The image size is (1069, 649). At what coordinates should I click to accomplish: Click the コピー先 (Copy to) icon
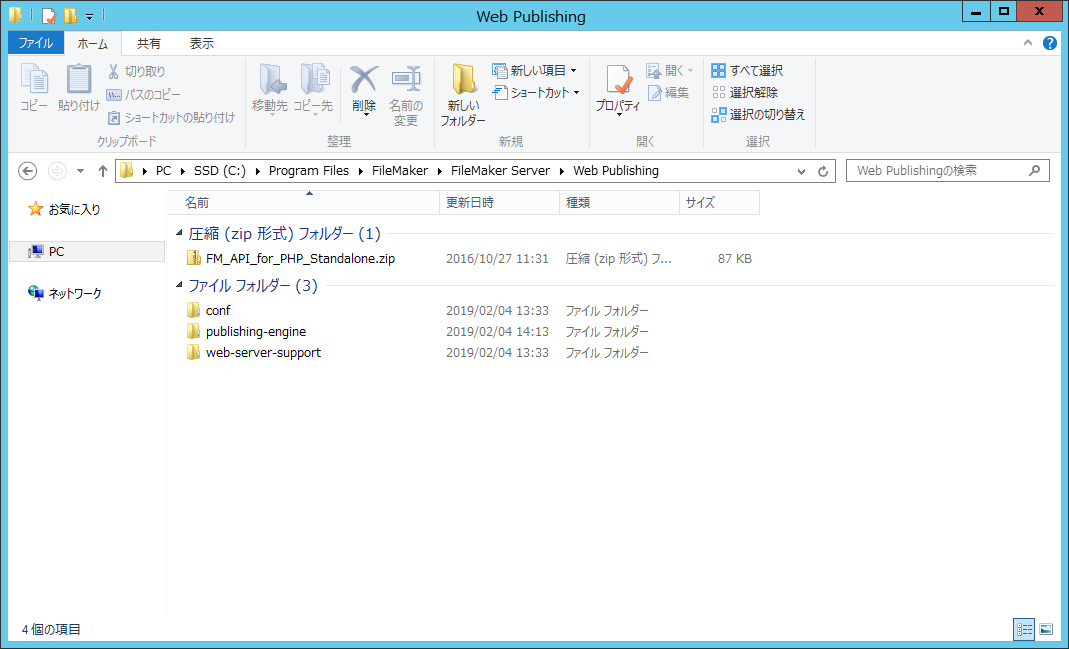tap(314, 80)
